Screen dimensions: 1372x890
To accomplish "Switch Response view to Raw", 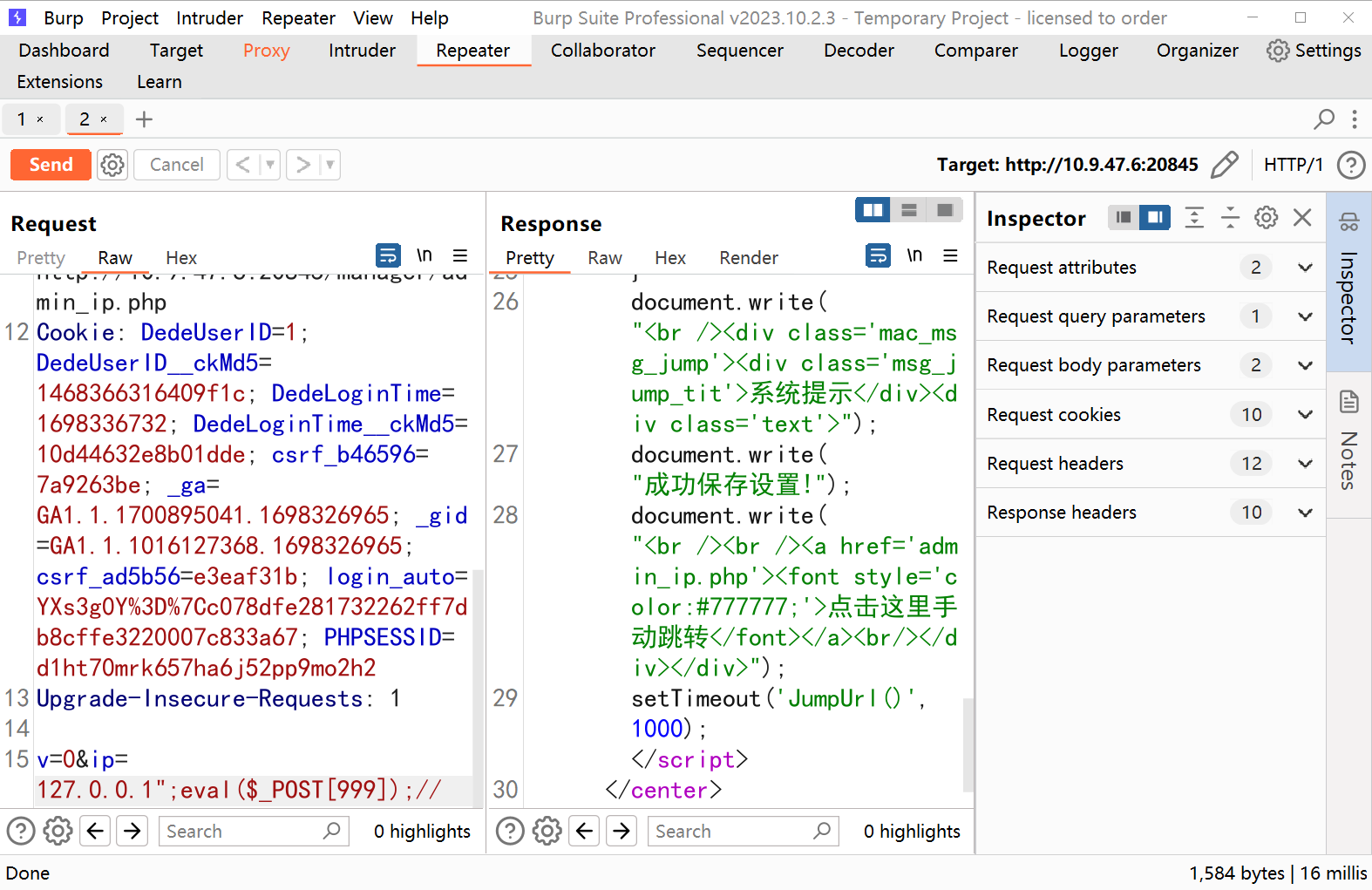I will click(604, 258).
